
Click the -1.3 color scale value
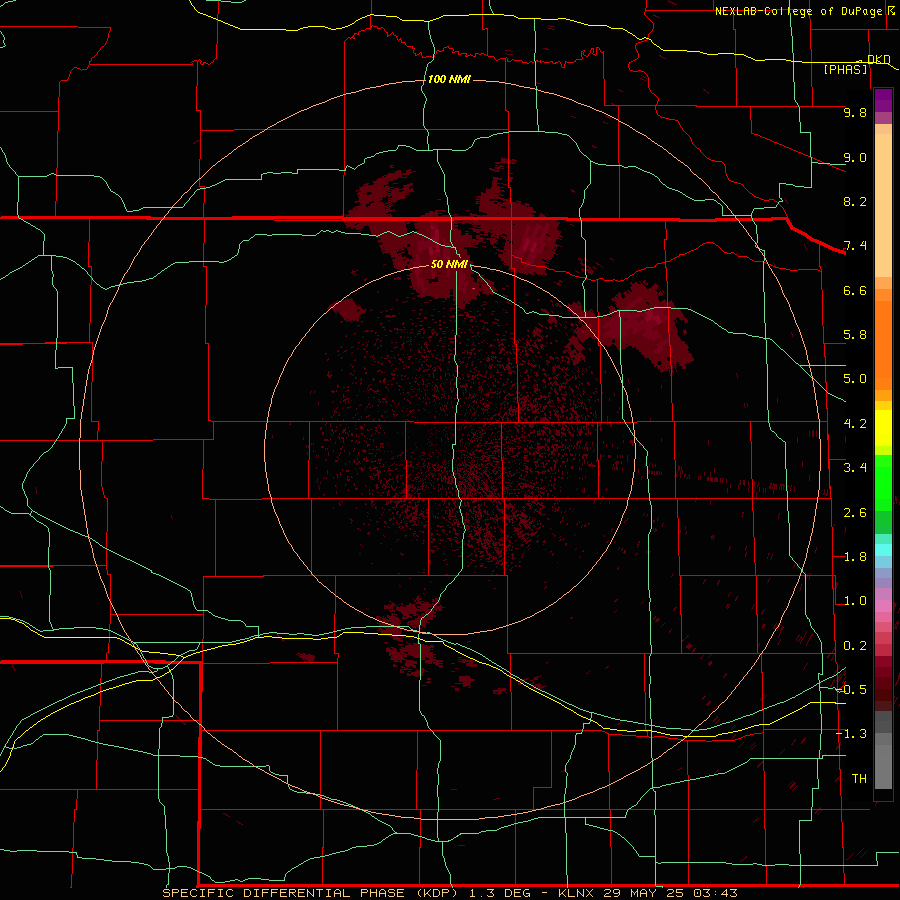(x=852, y=734)
